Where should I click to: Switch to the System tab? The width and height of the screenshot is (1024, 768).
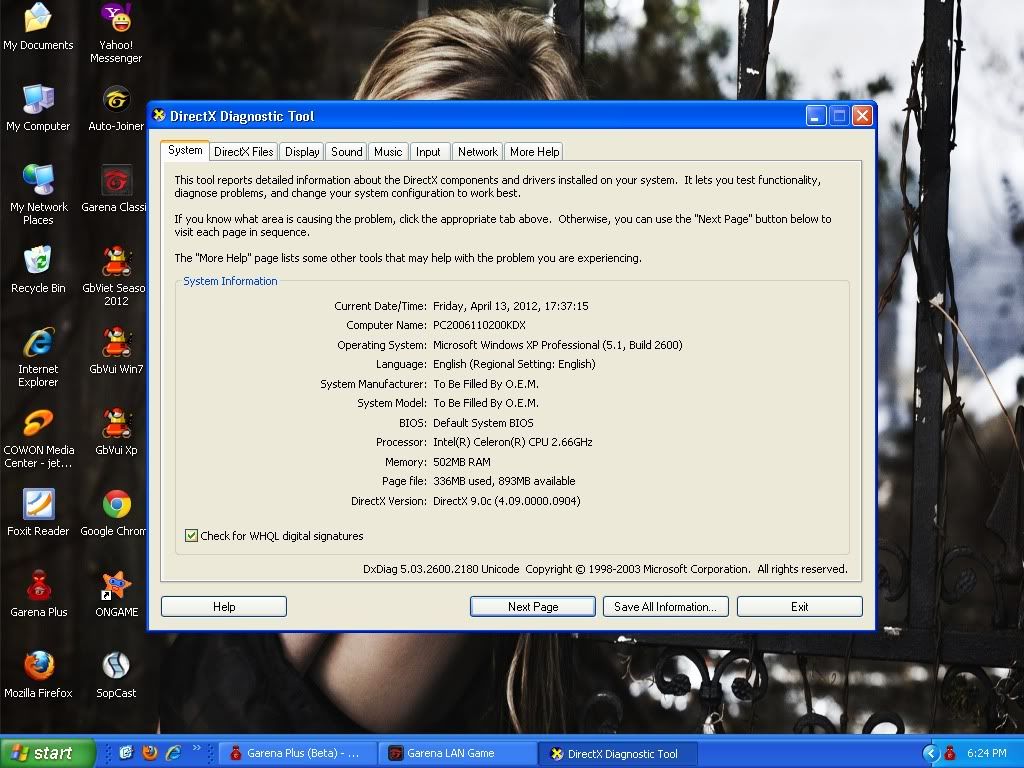(185, 150)
